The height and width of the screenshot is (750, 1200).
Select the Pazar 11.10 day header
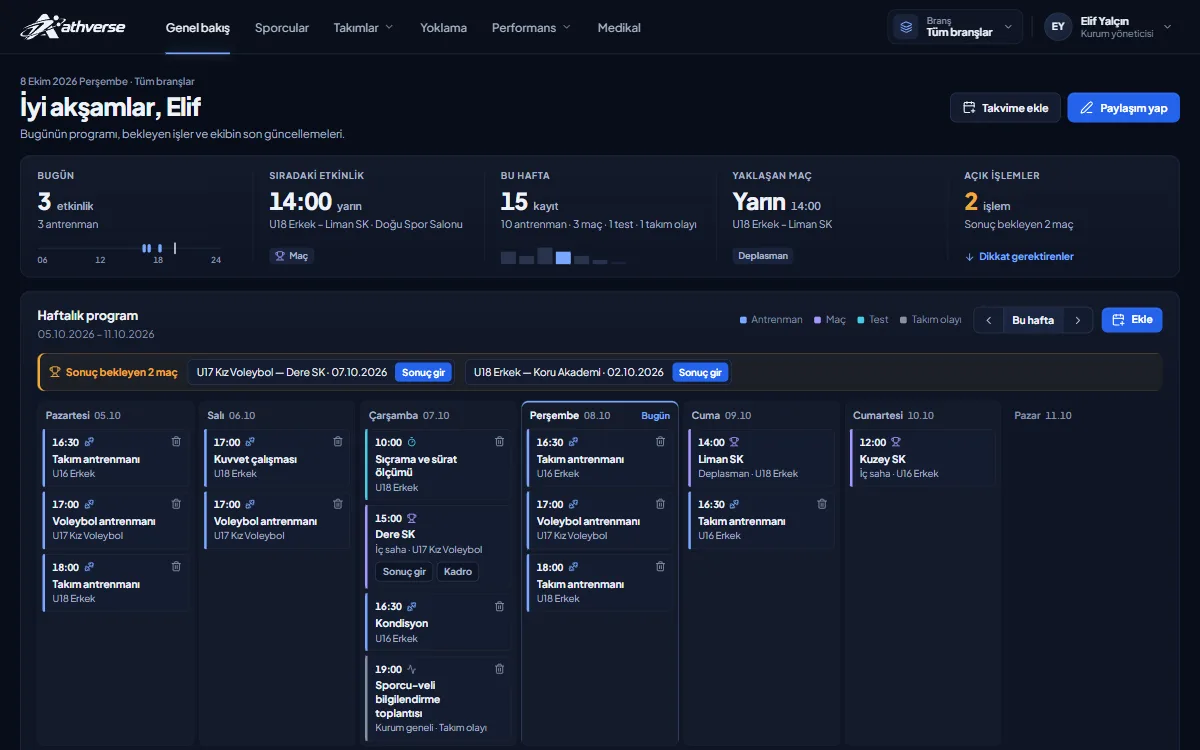pos(1042,415)
